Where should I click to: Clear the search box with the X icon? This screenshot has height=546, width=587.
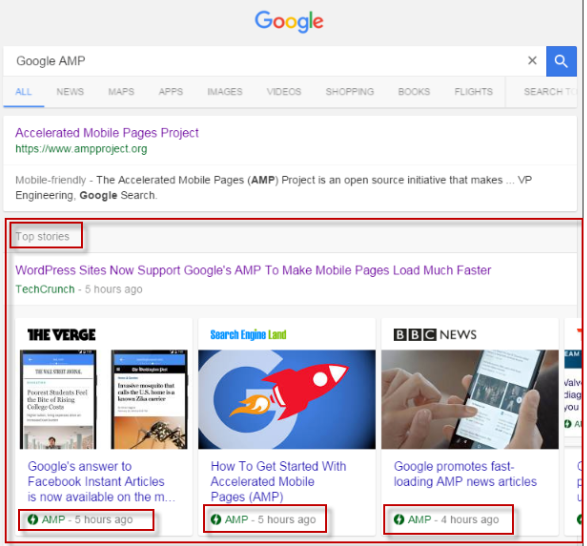532,60
